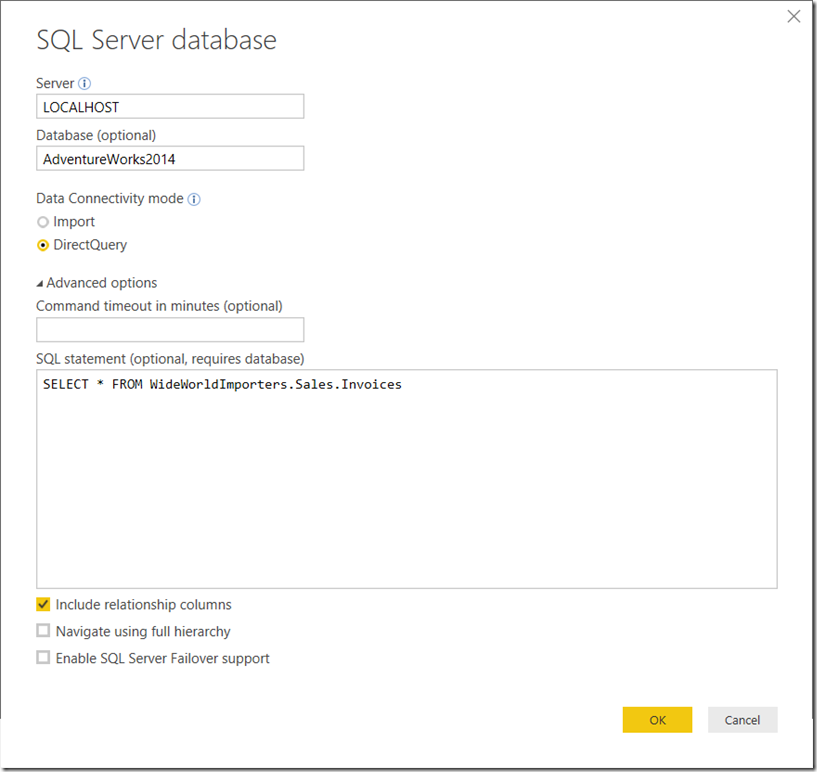817x772 pixels.
Task: Click the 'Server' label text
Action: pyautogui.click(x=55, y=83)
